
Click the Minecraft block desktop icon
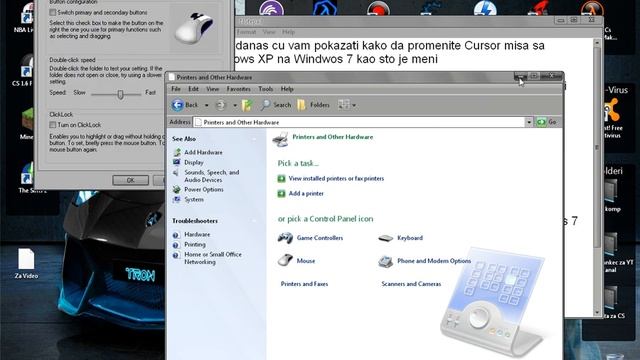point(28,119)
